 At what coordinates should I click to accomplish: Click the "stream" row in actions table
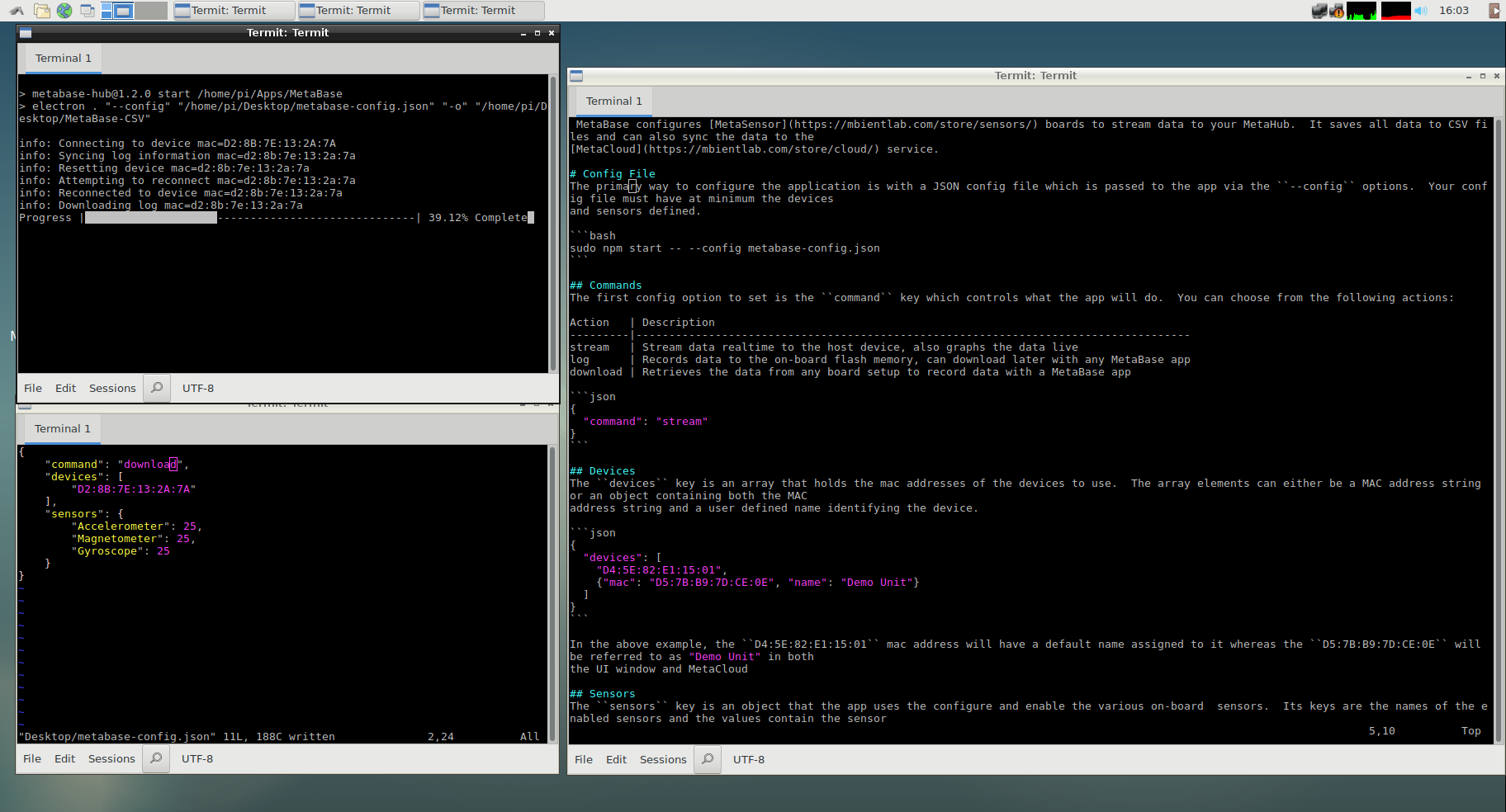coord(824,347)
